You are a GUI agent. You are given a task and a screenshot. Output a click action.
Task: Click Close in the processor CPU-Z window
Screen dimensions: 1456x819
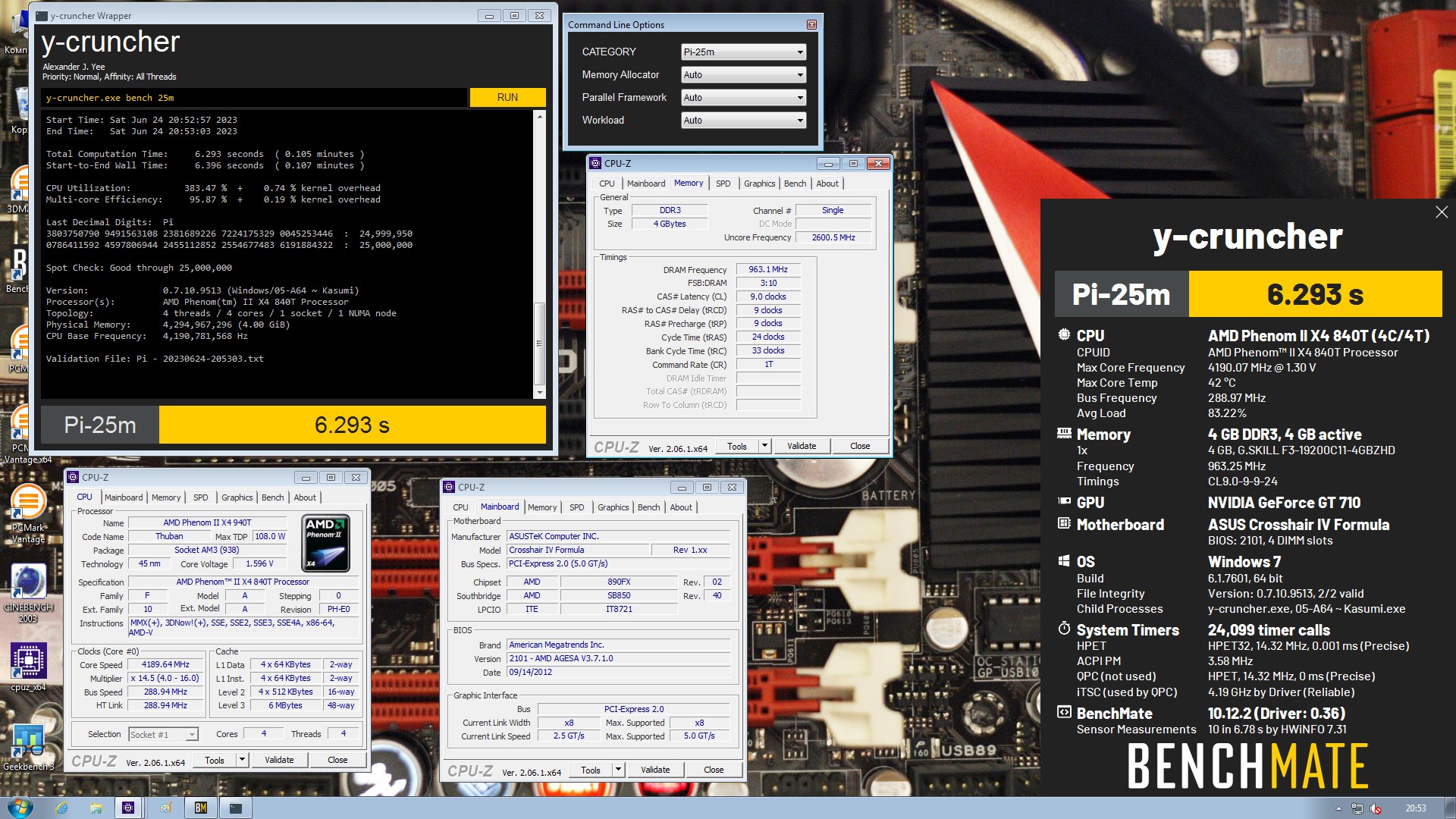click(337, 760)
